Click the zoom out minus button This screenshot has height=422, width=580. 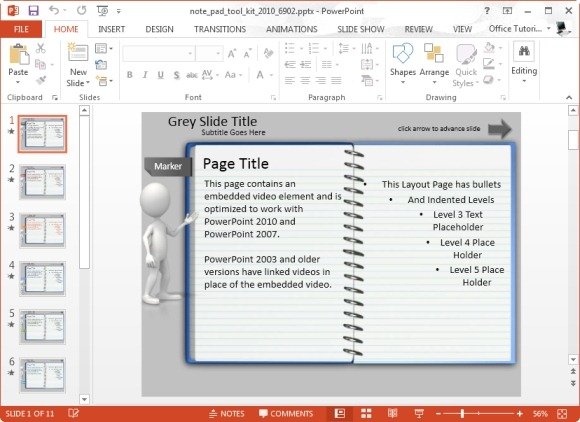(x=438, y=413)
